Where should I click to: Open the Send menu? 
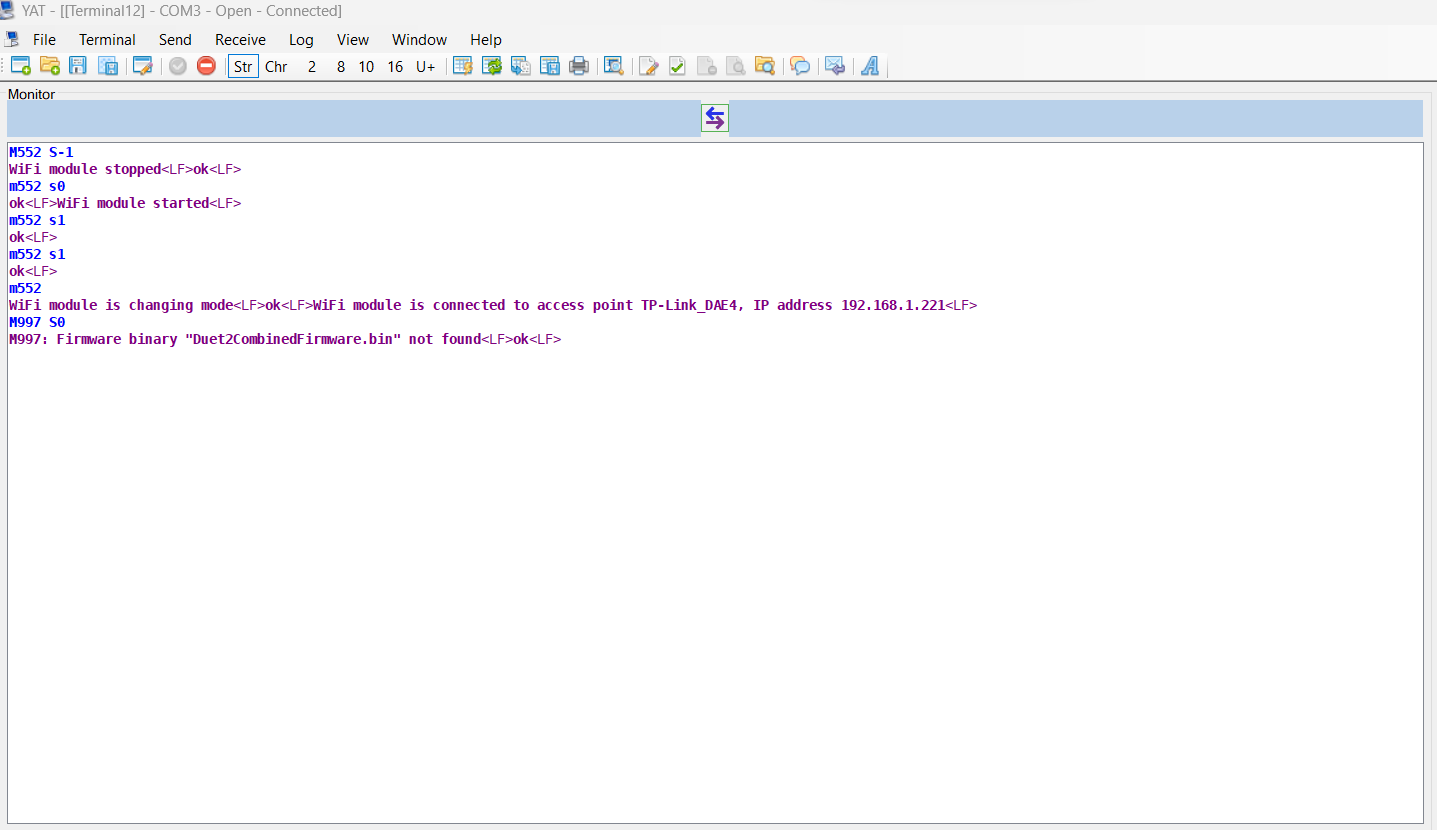point(175,40)
